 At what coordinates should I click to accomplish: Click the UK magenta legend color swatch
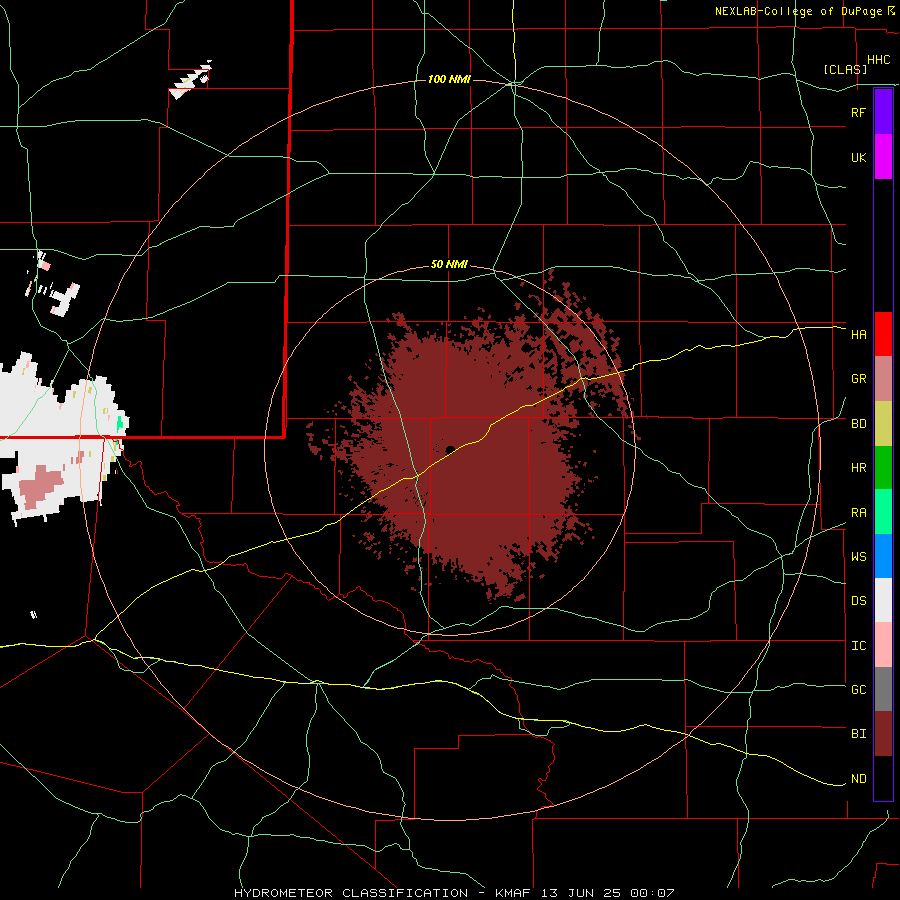(x=883, y=157)
